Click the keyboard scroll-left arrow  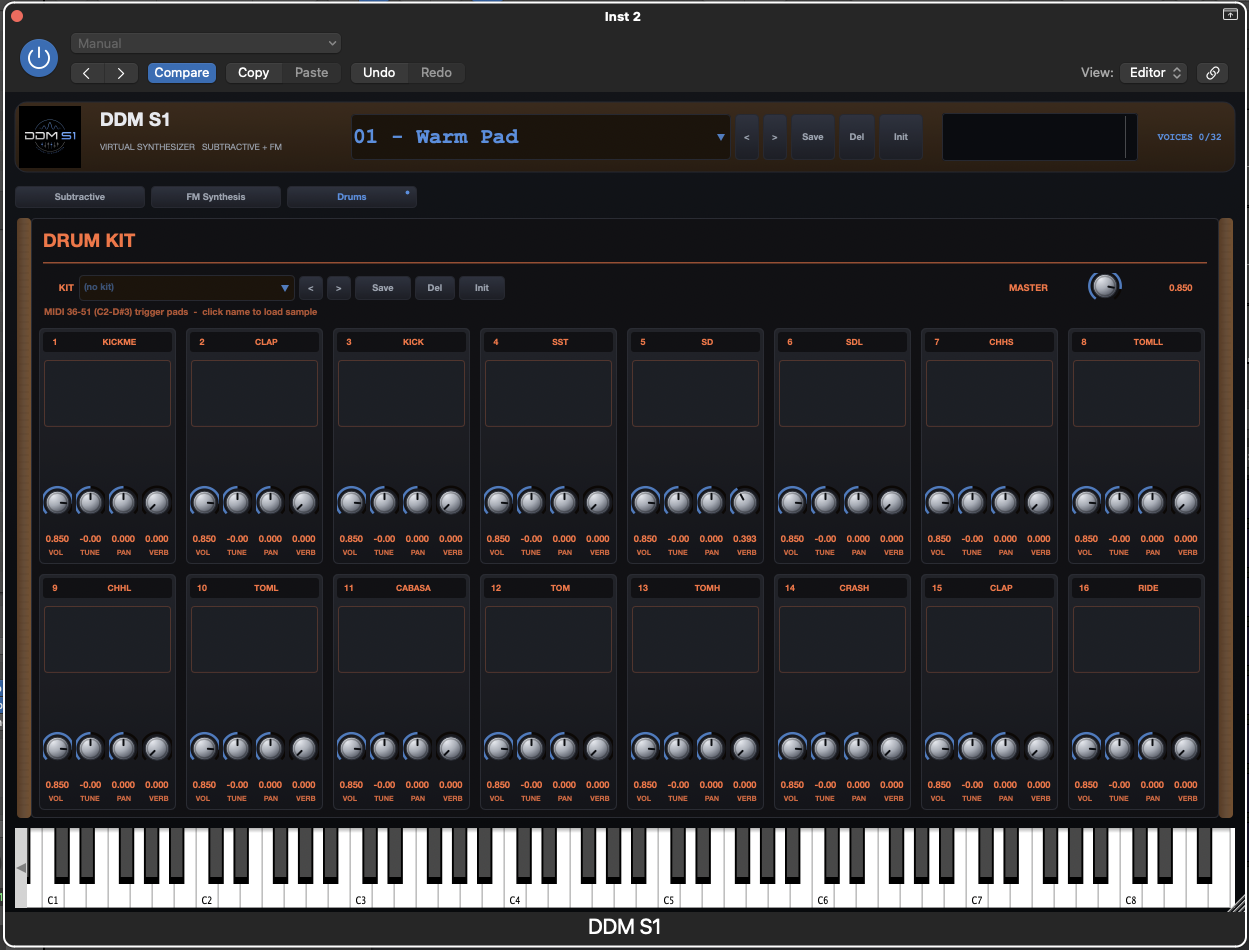21,867
